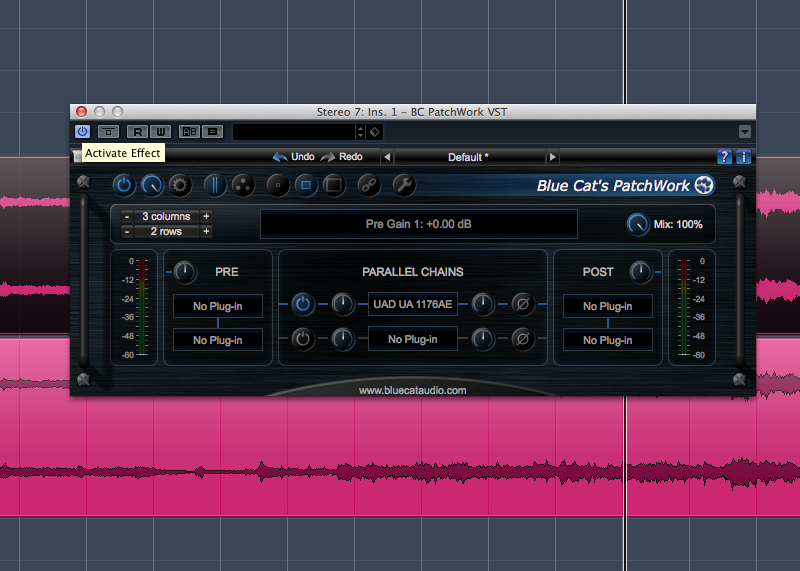Click input knob of UAD 1176AE chain
The image size is (800, 571).
(x=343, y=305)
